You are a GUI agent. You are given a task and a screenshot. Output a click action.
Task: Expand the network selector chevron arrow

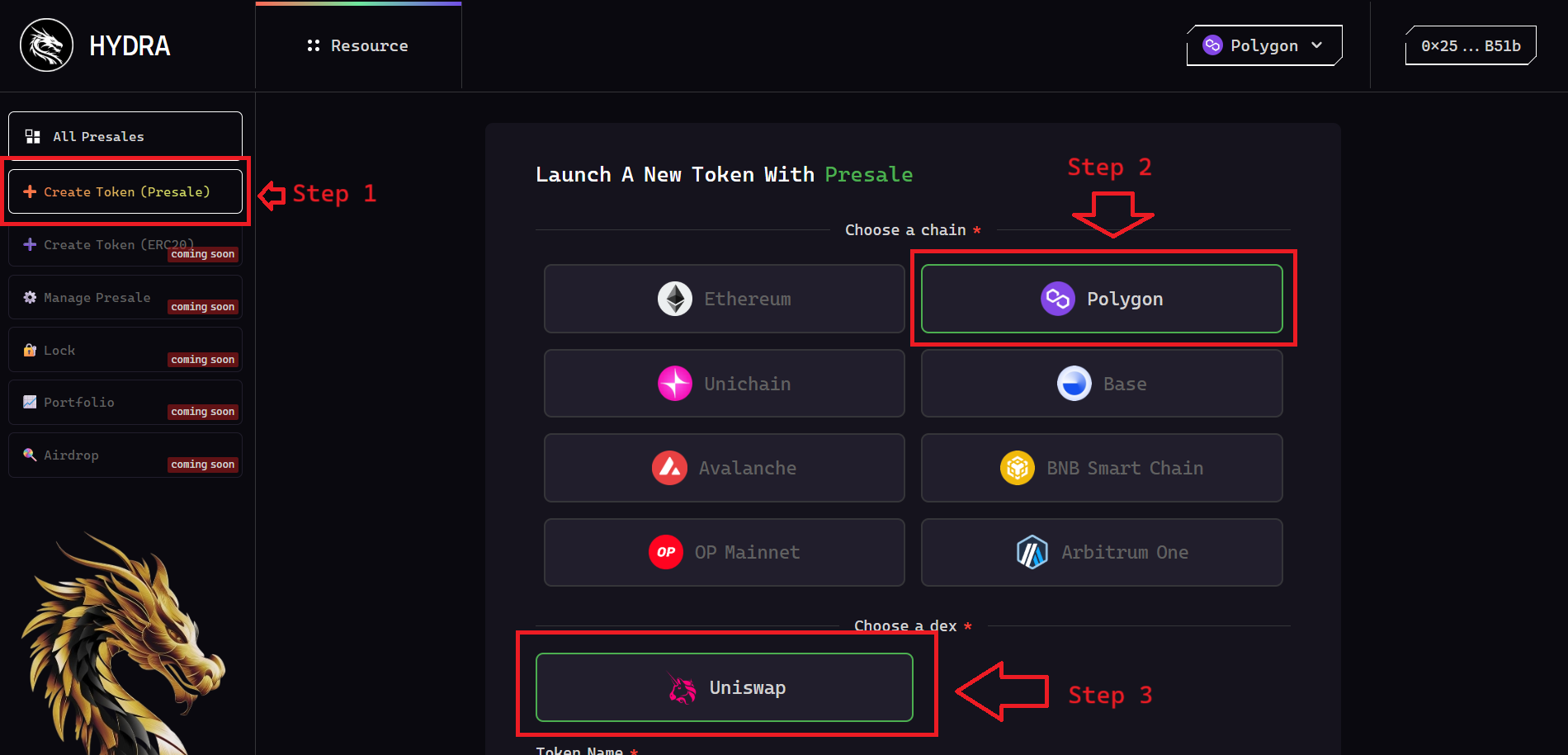1317,45
